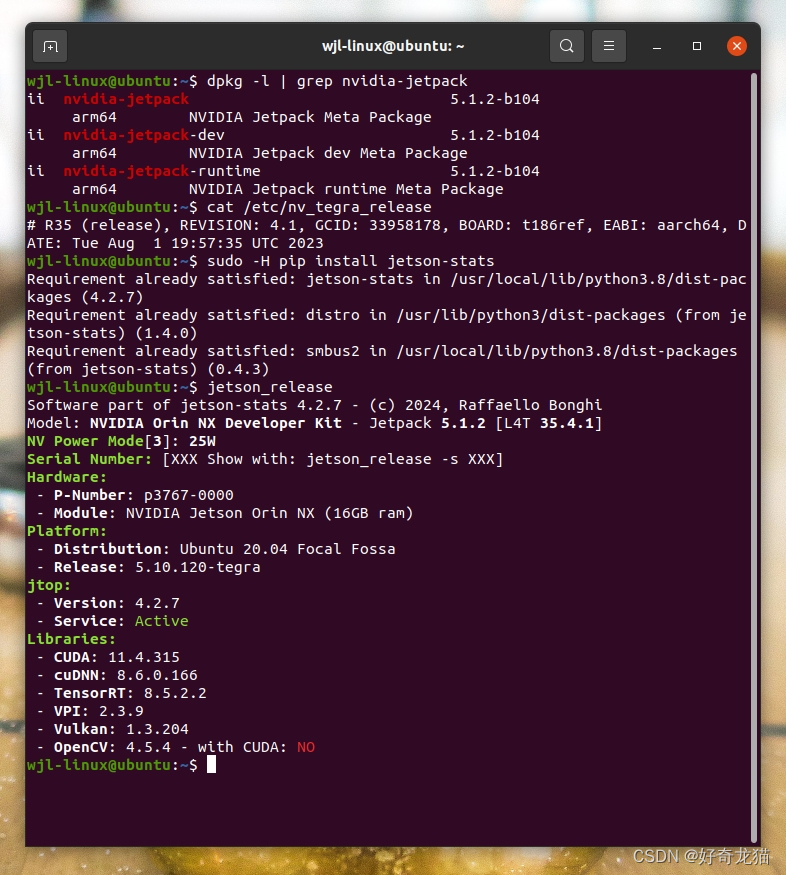Click jtop 'Version: 4.2.7' line
The image size is (786, 875).
117,603
